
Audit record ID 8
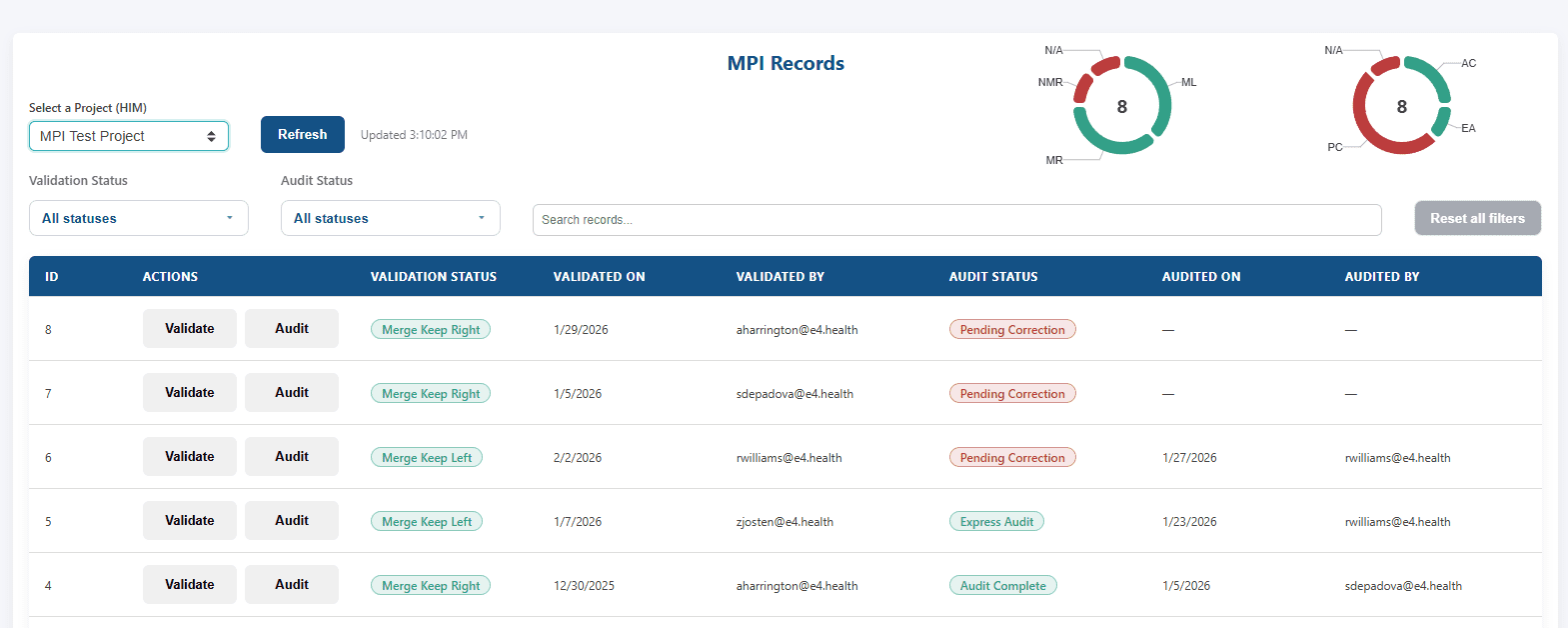point(292,328)
